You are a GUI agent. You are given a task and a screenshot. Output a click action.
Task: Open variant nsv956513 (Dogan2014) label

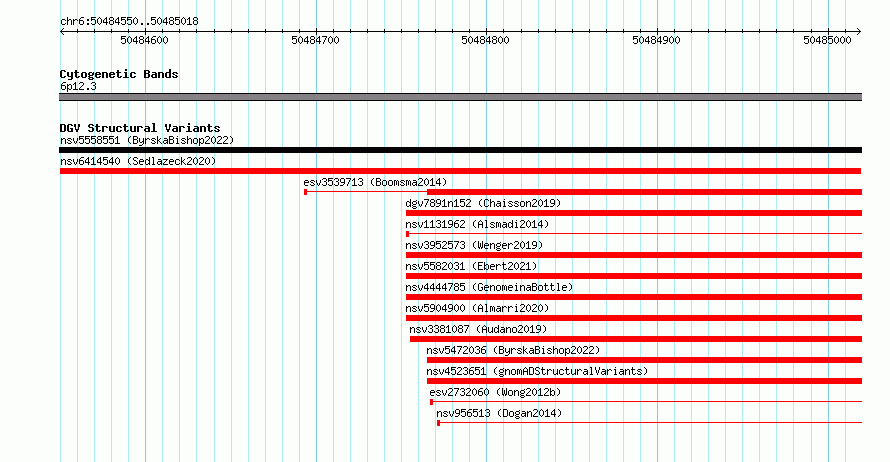click(x=499, y=413)
